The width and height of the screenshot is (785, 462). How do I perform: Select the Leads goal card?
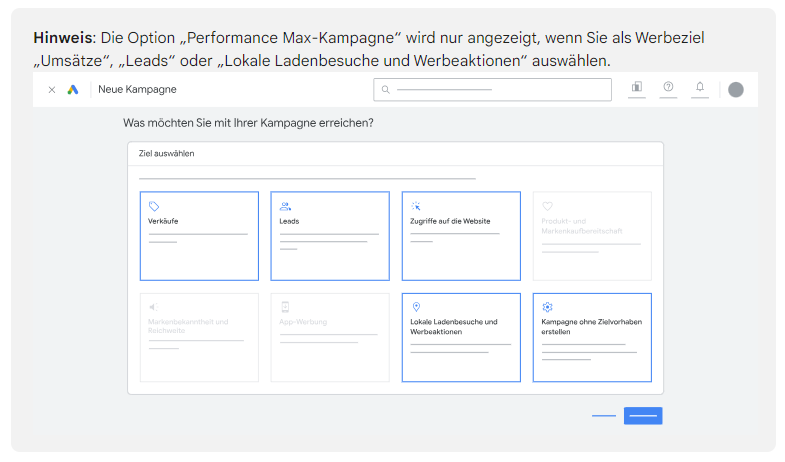pyautogui.click(x=330, y=236)
